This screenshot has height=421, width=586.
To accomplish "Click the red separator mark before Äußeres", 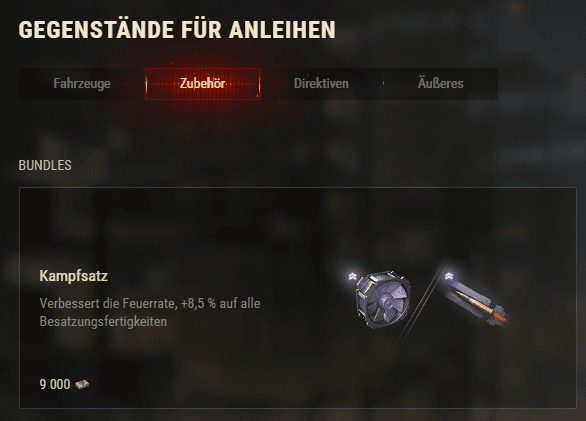I will pos(383,83).
